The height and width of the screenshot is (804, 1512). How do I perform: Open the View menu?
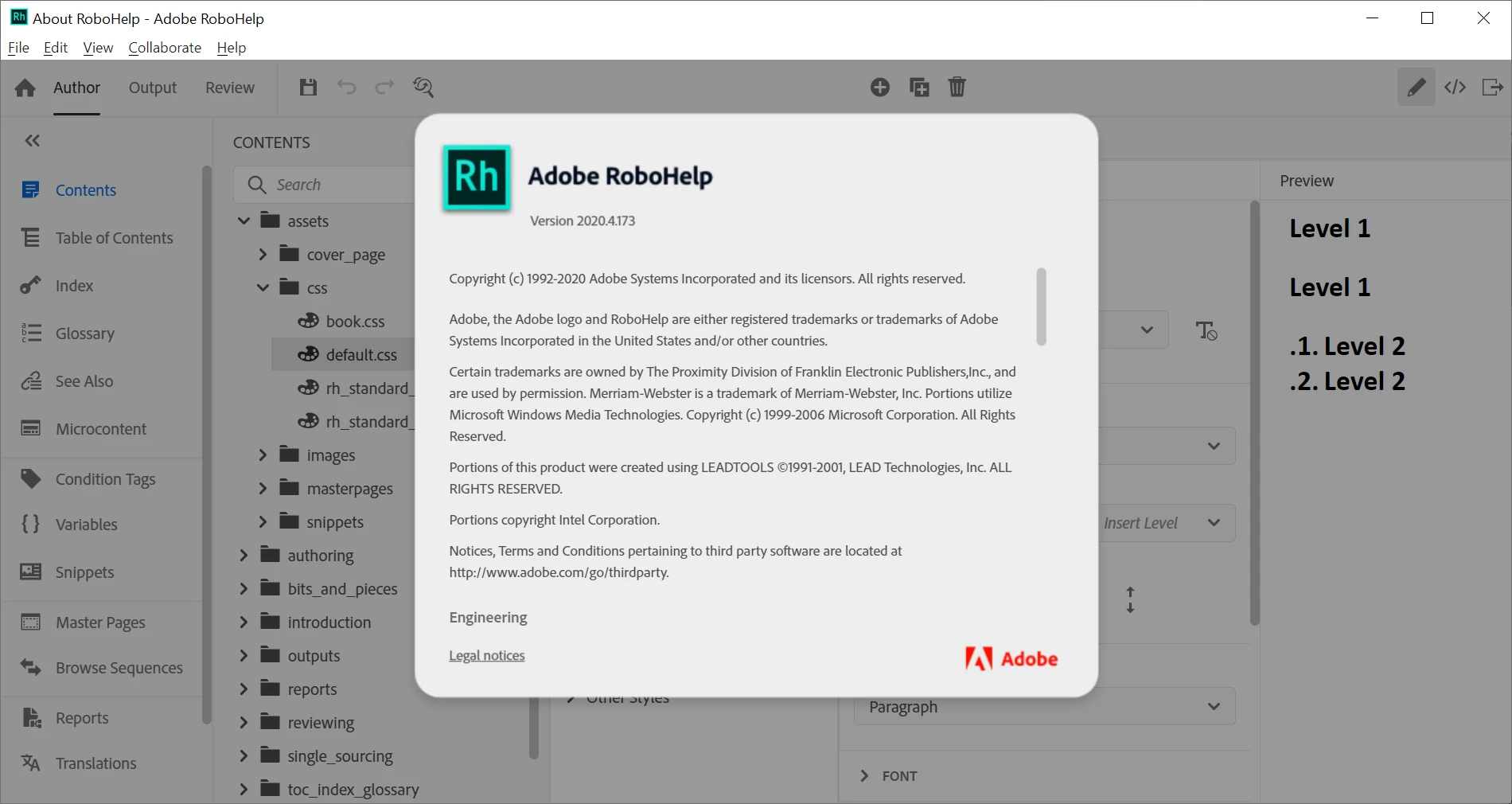98,48
